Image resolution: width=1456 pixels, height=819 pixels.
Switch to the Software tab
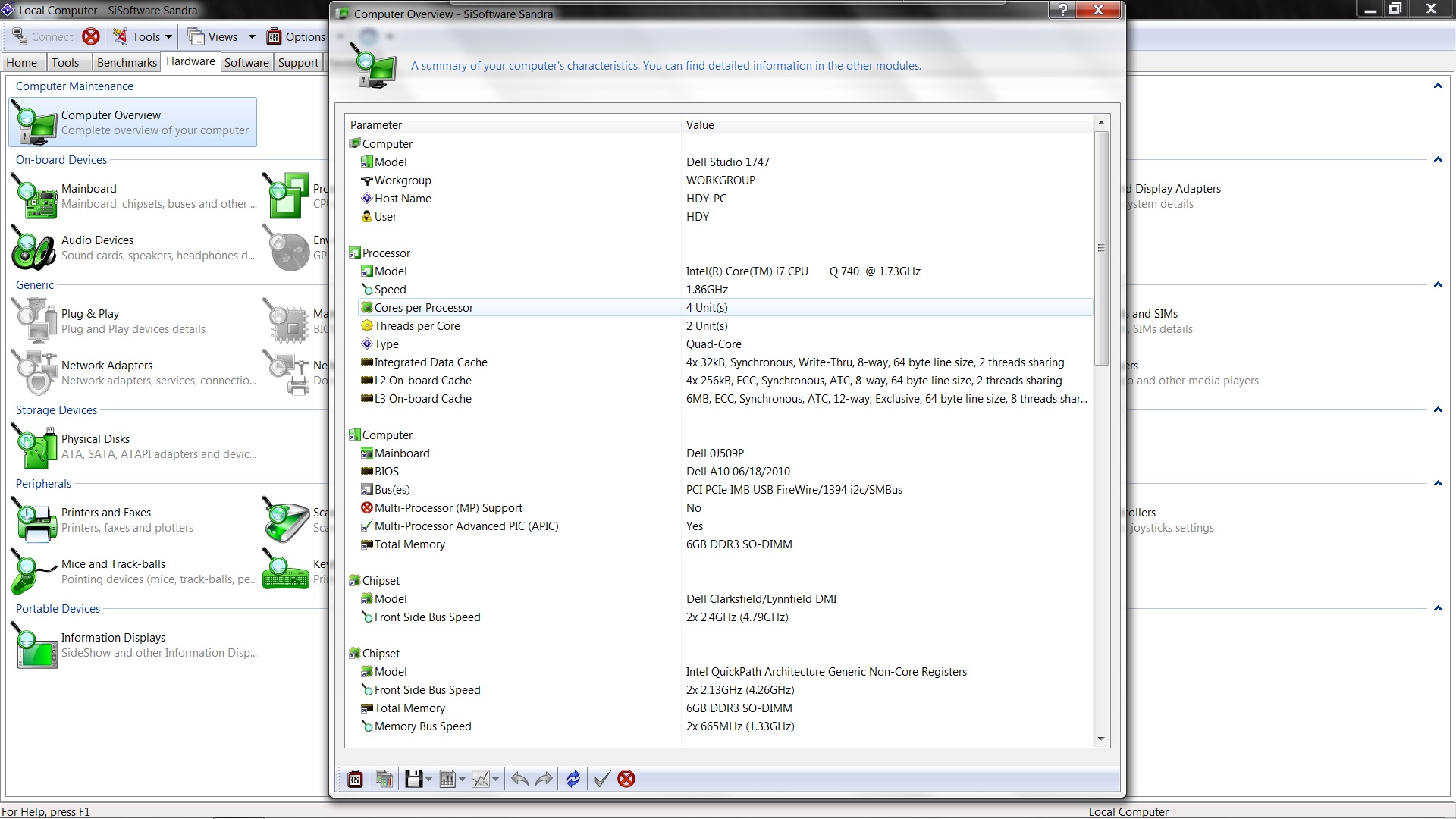(x=246, y=62)
